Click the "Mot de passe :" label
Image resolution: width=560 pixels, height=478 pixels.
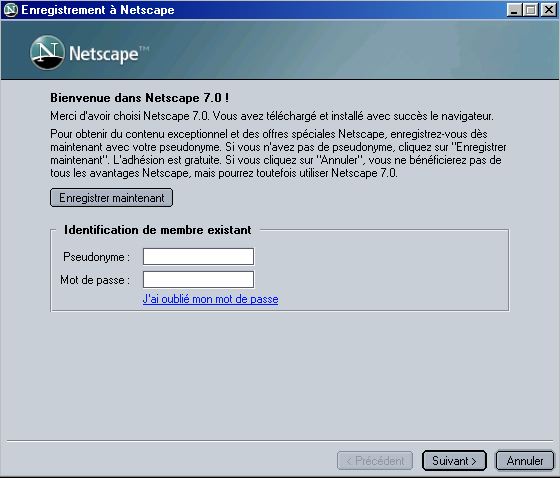click(95, 280)
